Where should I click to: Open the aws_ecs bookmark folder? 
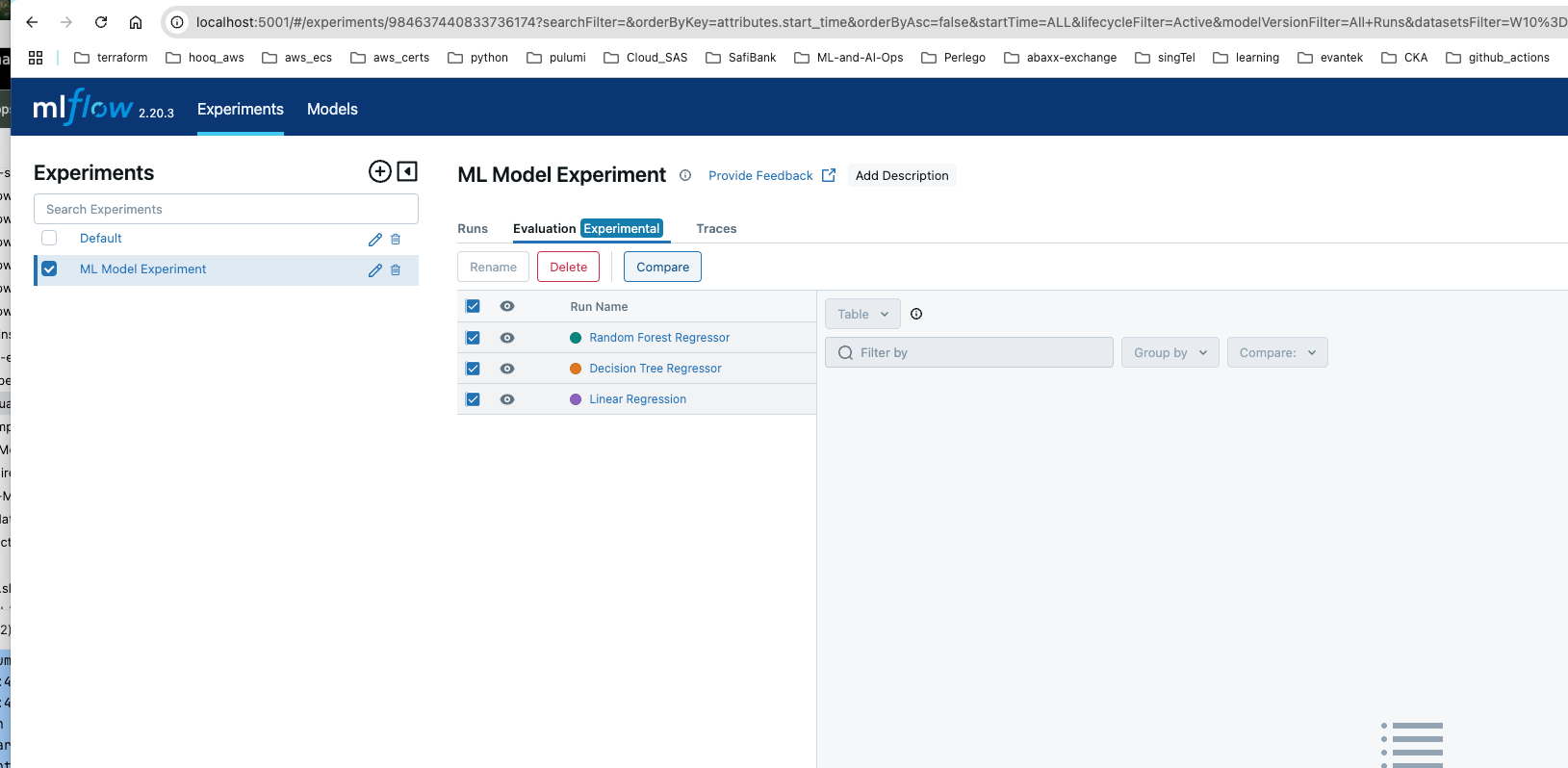click(296, 58)
